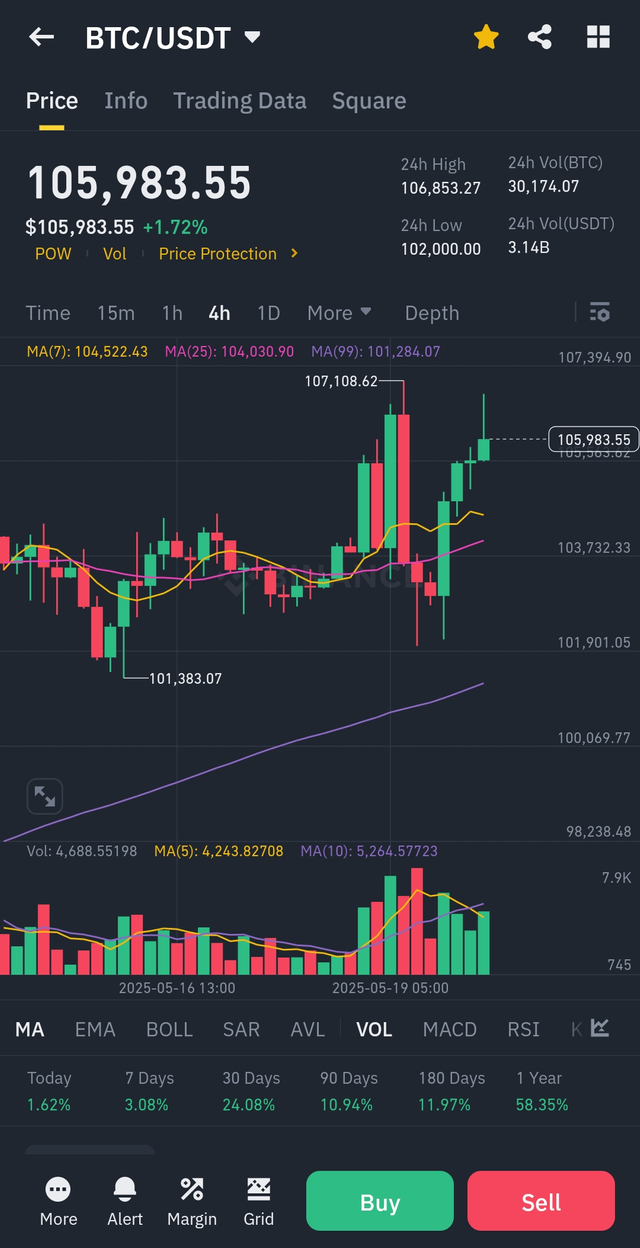
Task: Select the 1h chart interval
Action: 172,313
